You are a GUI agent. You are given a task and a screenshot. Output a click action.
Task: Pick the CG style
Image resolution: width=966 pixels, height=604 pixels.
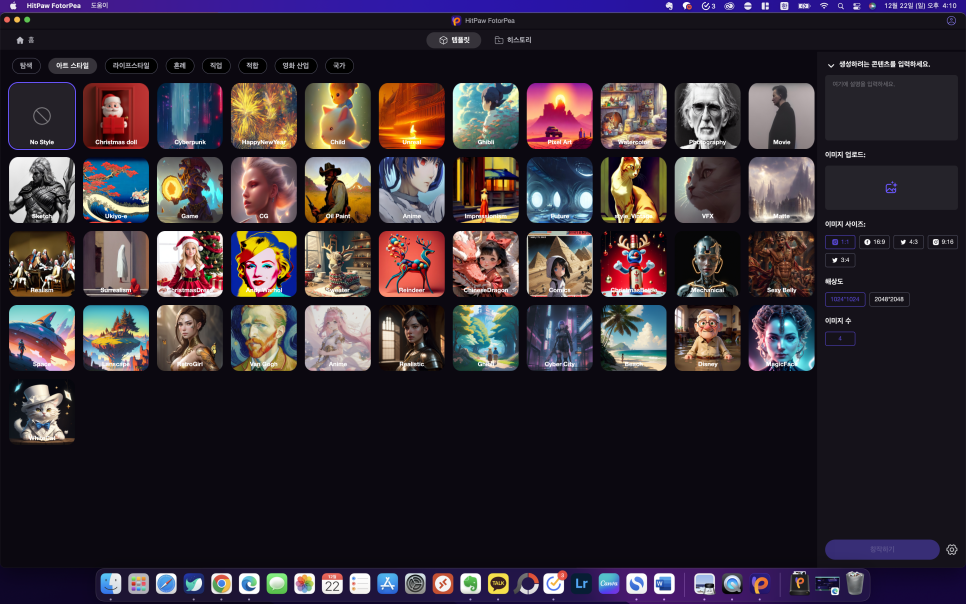[264, 190]
